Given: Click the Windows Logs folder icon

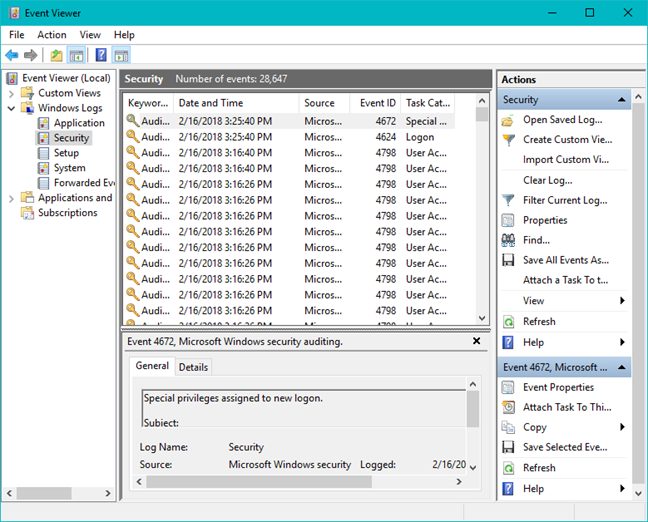Looking at the screenshot, I should [27, 108].
